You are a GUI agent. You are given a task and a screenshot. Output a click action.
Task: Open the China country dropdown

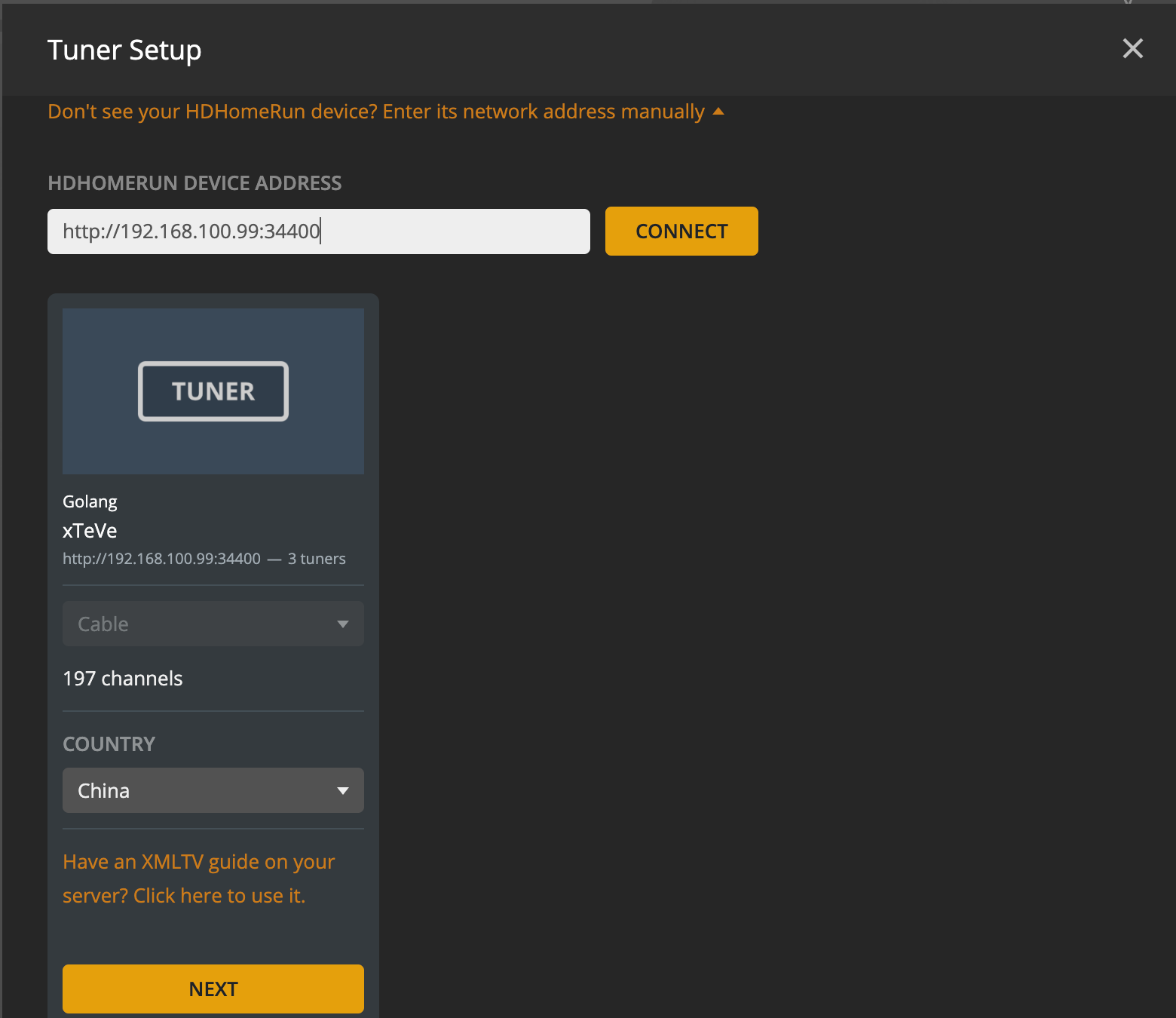click(x=213, y=790)
